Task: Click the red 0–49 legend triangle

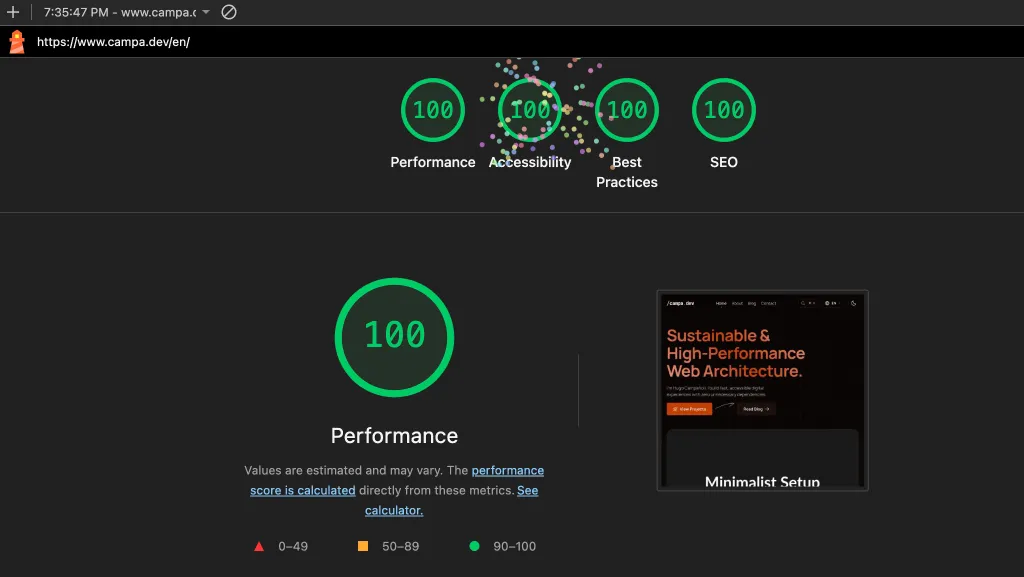Action: (259, 546)
